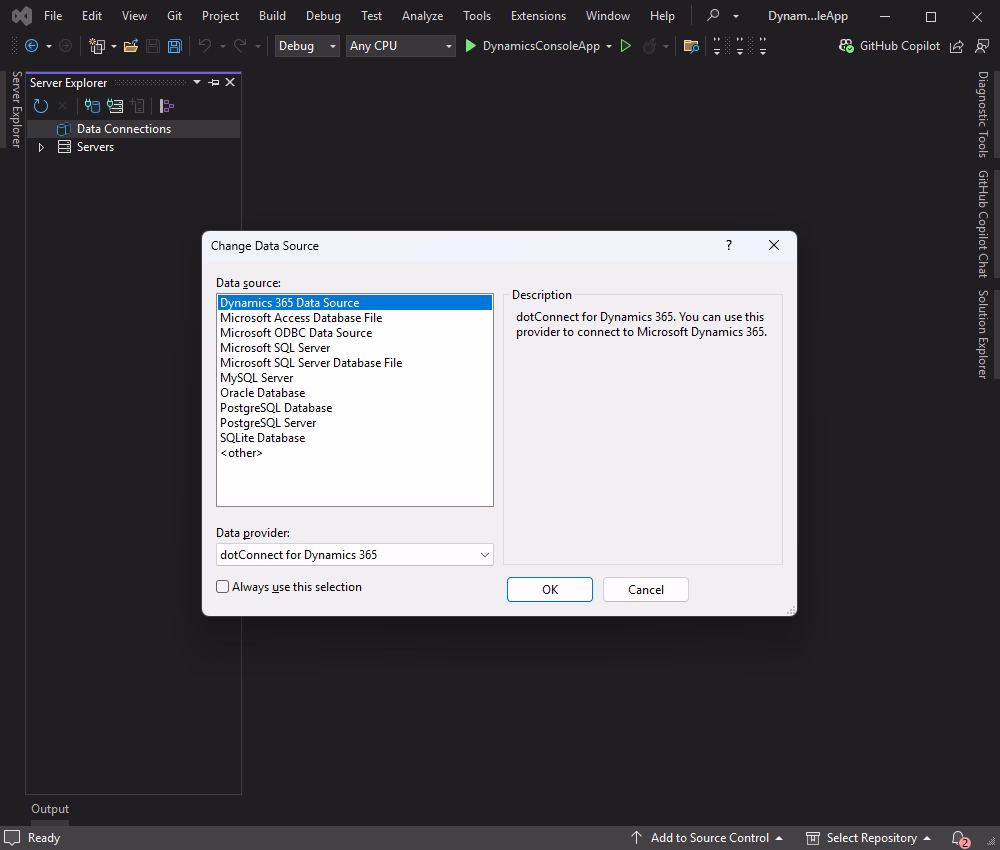Click the New Project toolbar icon
1000x850 pixels.
click(x=97, y=46)
